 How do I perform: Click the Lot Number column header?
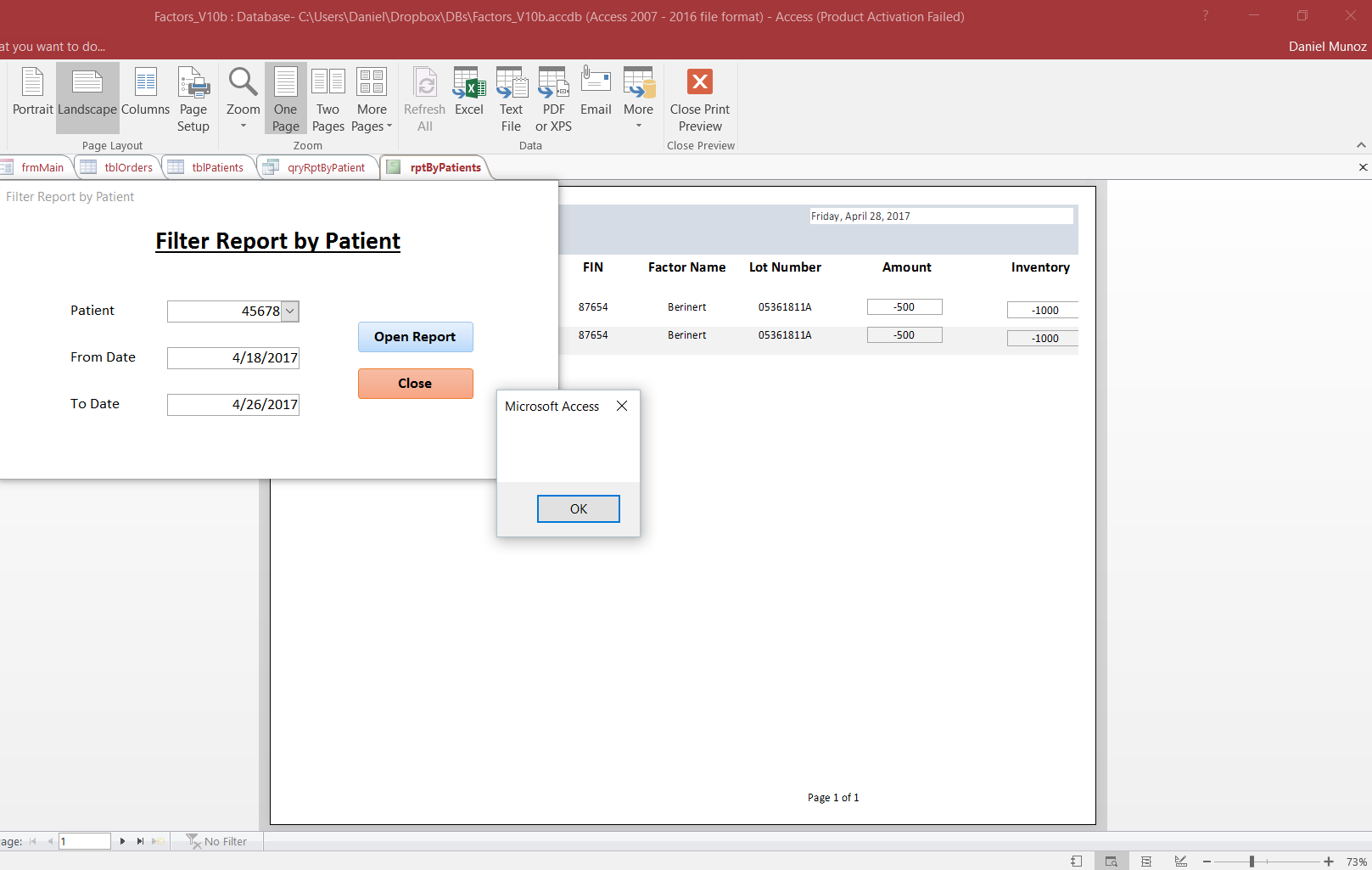coord(785,267)
